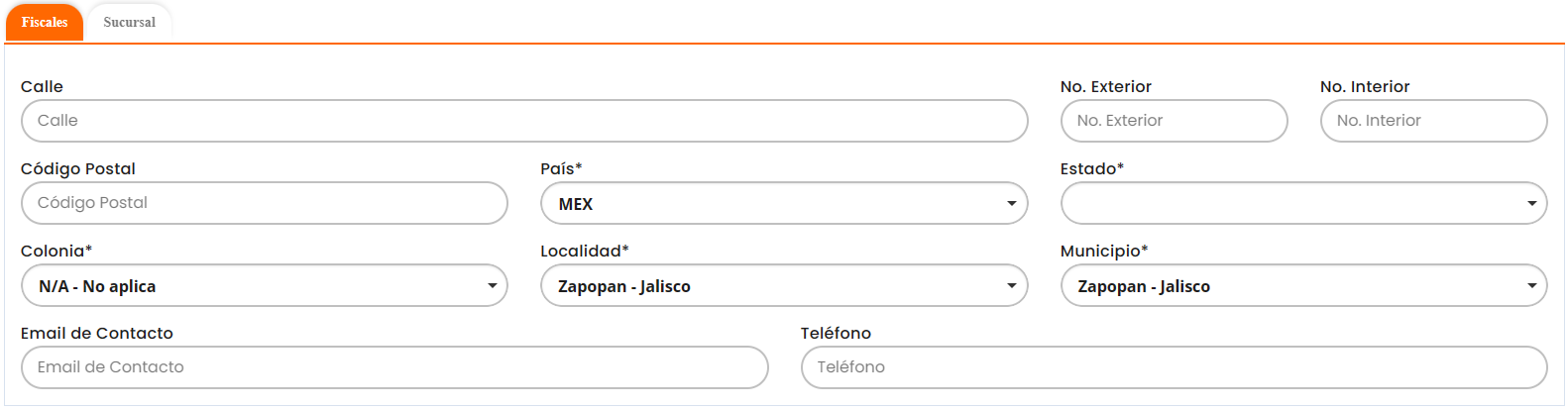Click the "No. Exterior" label
This screenshot has height=410, width=1568.
1105,87
